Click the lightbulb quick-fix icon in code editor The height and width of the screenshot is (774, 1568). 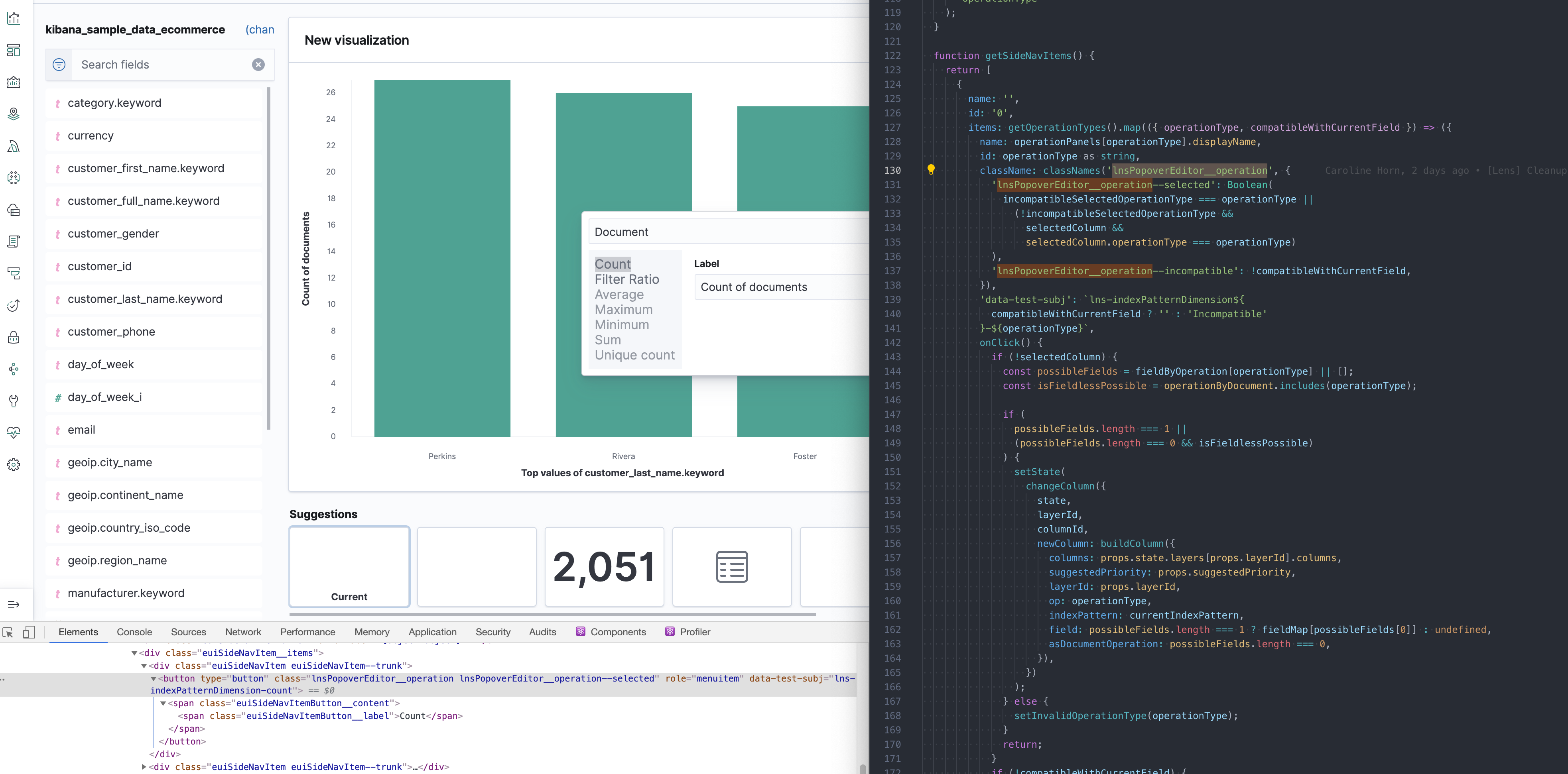click(931, 170)
